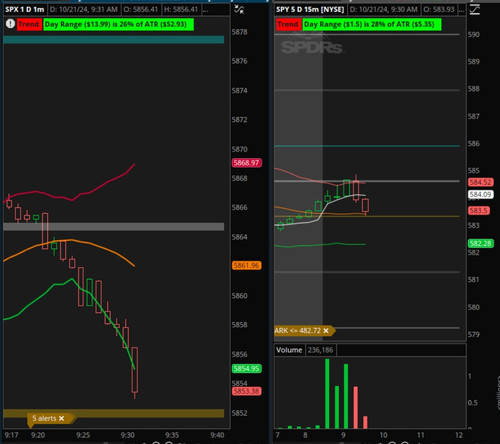Click SPX high value H: 5856.41

pyautogui.click(x=181, y=9)
